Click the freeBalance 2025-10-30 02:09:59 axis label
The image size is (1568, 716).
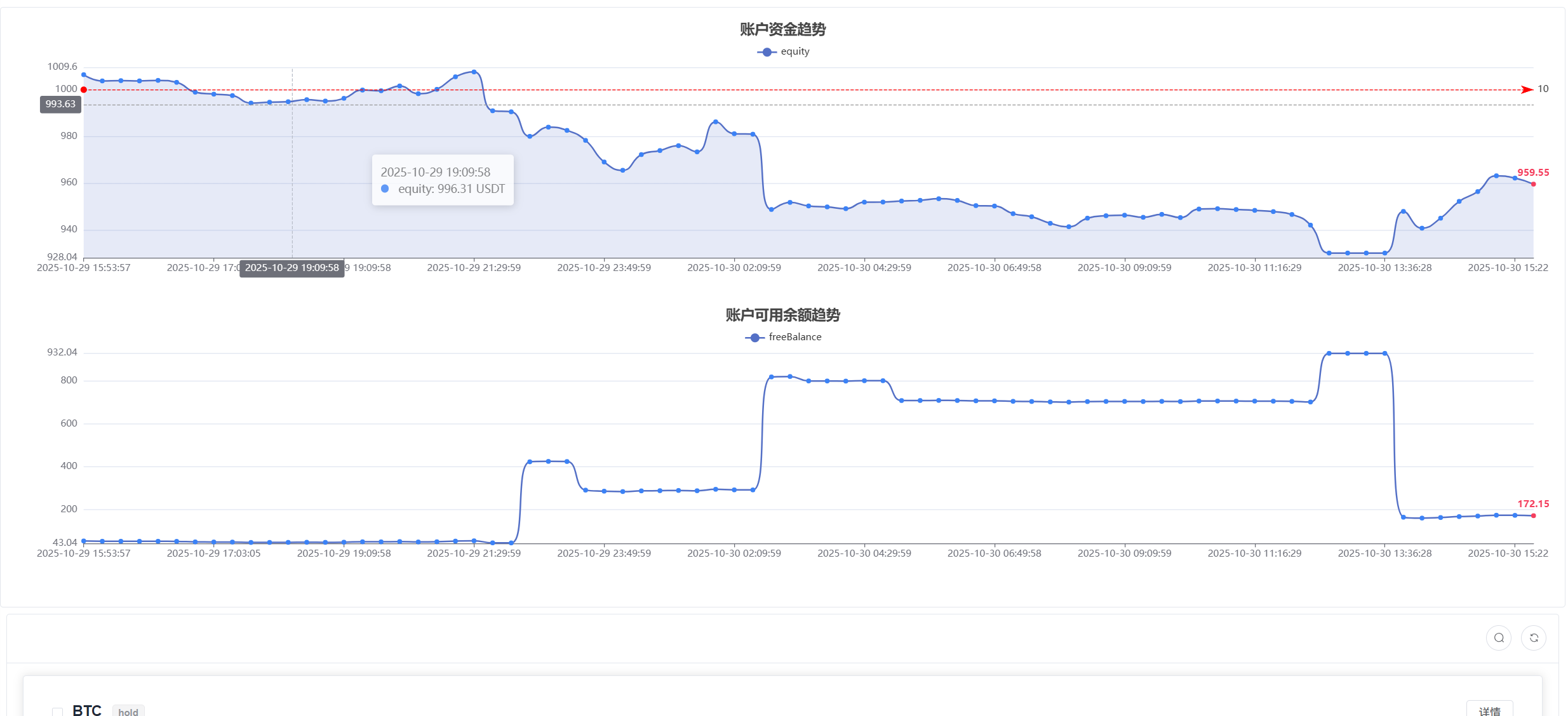tap(734, 554)
